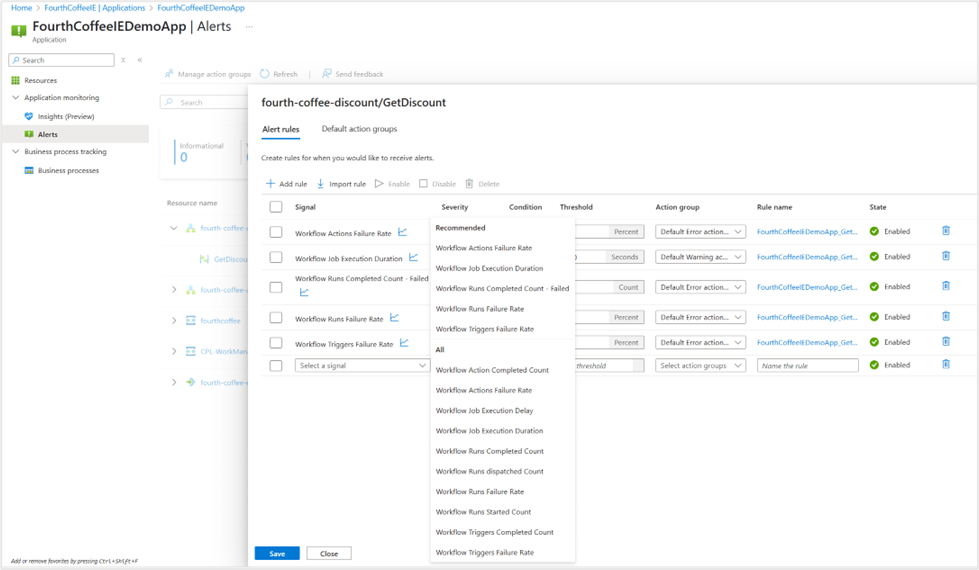Open the Select a signal dropdown

click(x=362, y=366)
